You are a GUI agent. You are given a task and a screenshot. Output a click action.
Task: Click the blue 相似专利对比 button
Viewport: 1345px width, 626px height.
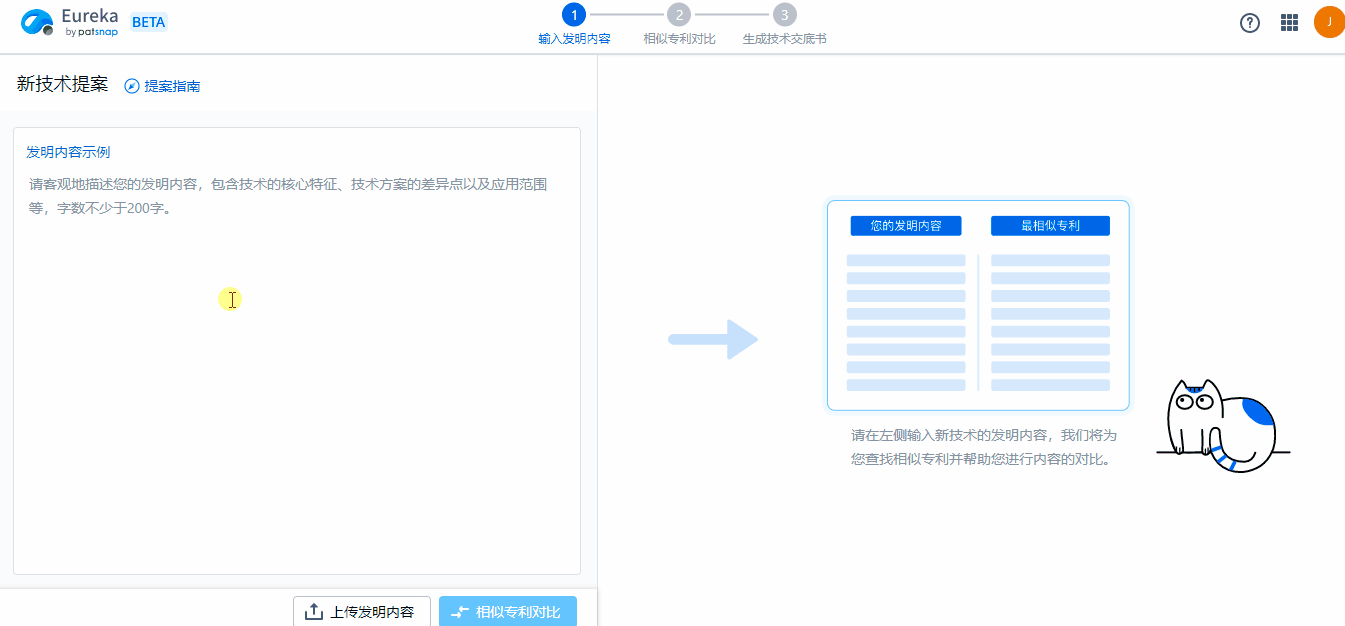(x=508, y=611)
